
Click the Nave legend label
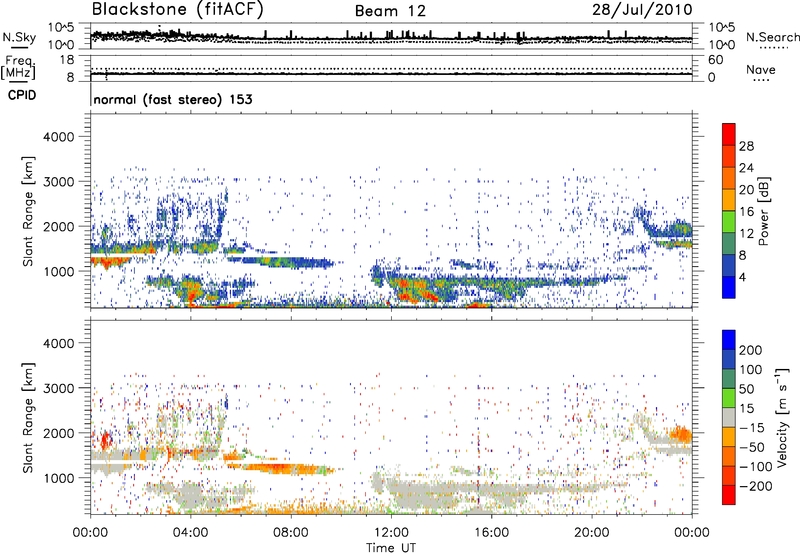click(760, 70)
